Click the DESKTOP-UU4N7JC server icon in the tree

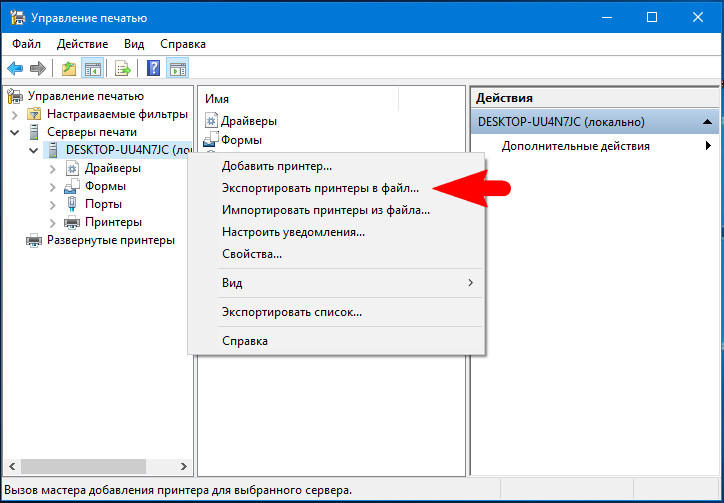(x=53, y=150)
